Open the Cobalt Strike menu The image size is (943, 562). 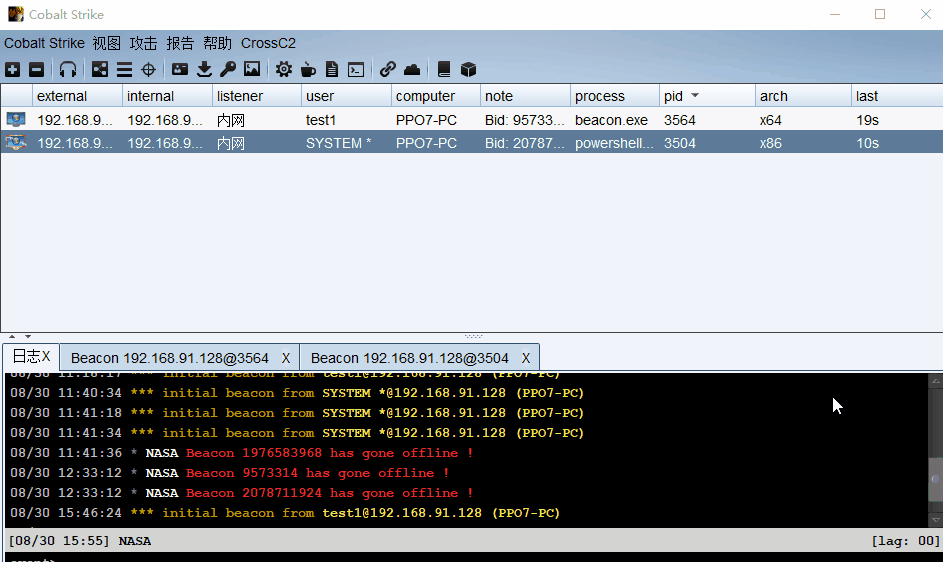[45, 43]
